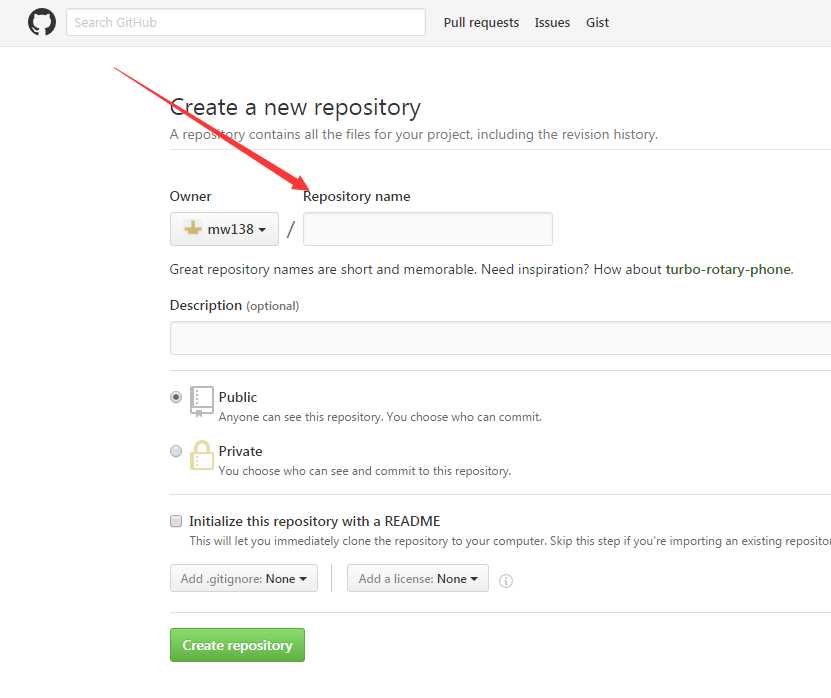Viewport: 831px width, 698px height.
Task: Click the Public label text
Action: click(x=237, y=397)
